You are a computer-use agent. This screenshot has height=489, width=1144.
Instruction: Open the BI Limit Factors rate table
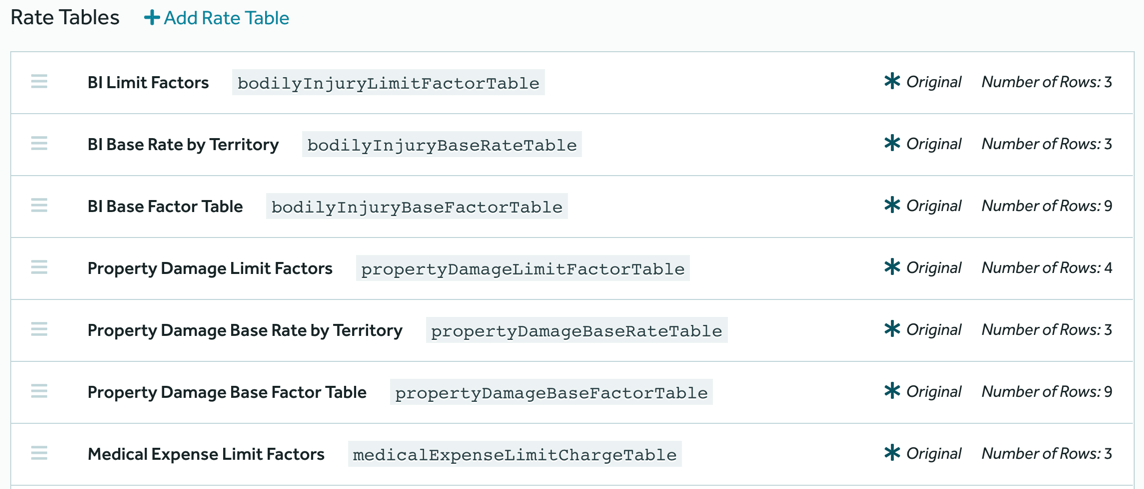click(x=148, y=82)
